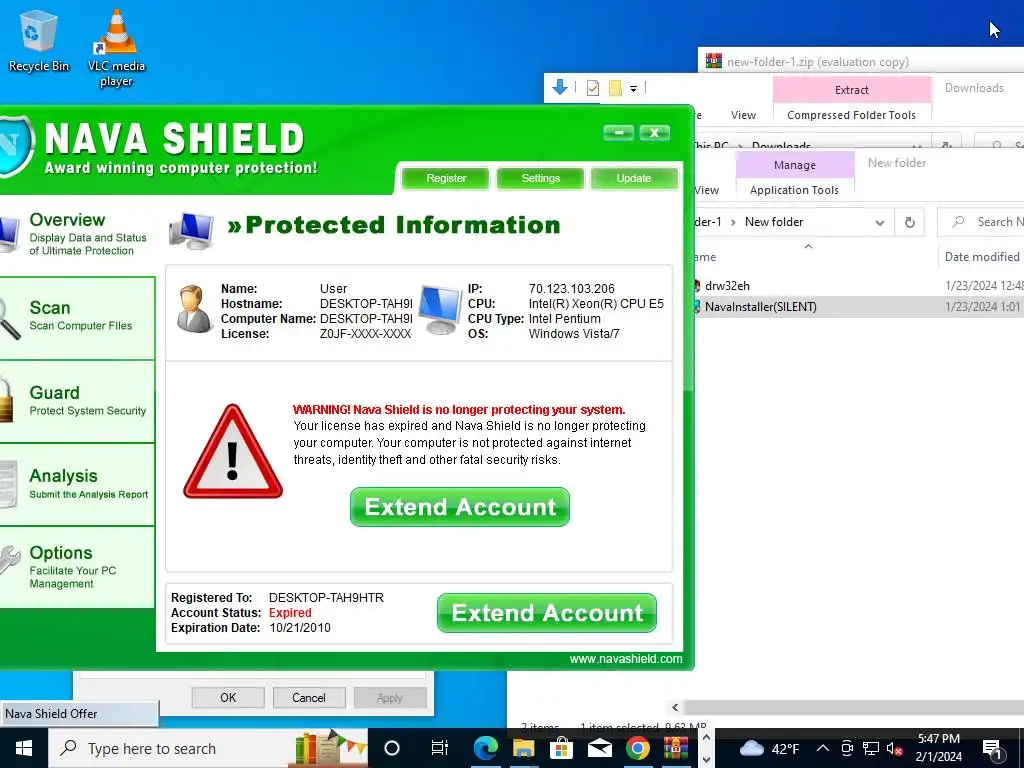Viewport: 1024px width, 768px height.
Task: Click the network tray icon
Action: (871, 748)
